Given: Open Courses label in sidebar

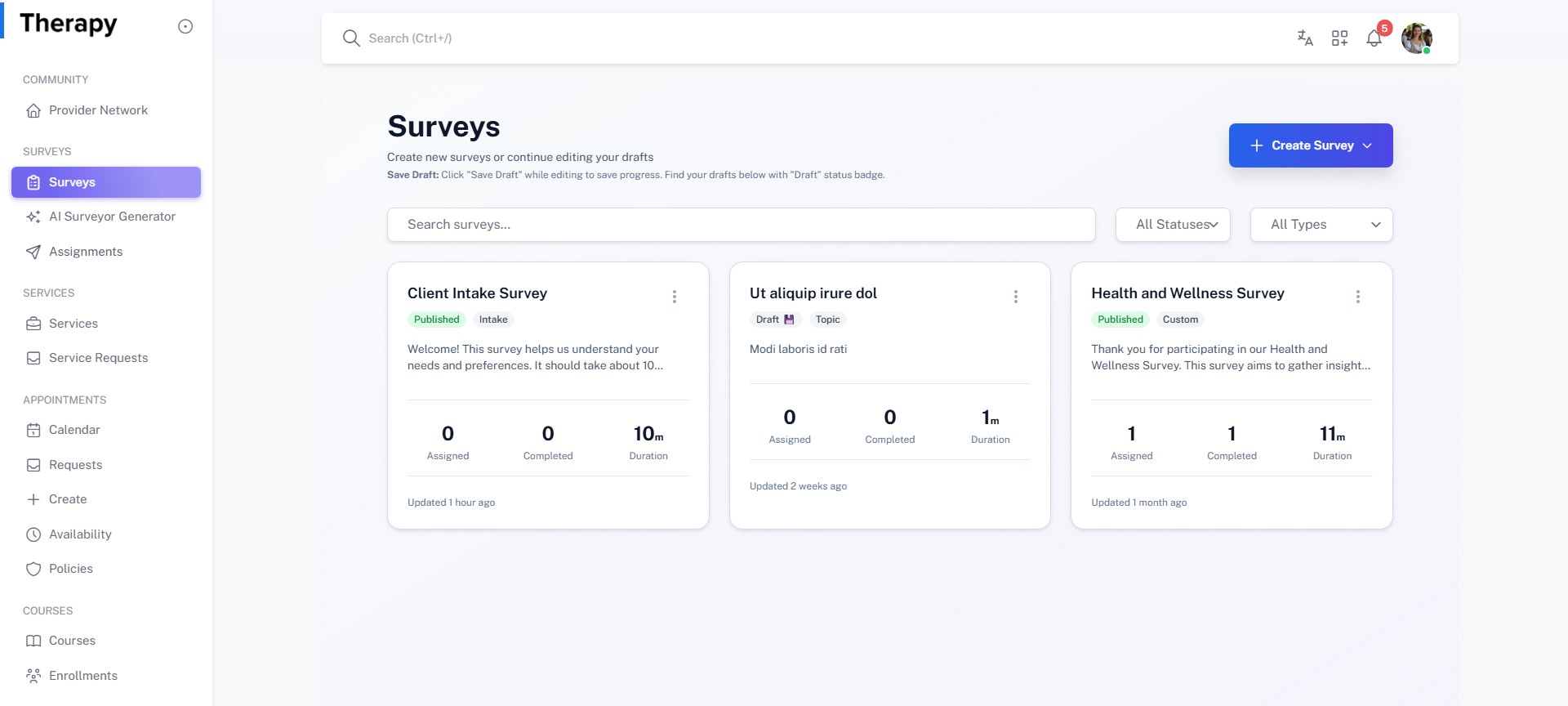Looking at the screenshot, I should pos(72,641).
